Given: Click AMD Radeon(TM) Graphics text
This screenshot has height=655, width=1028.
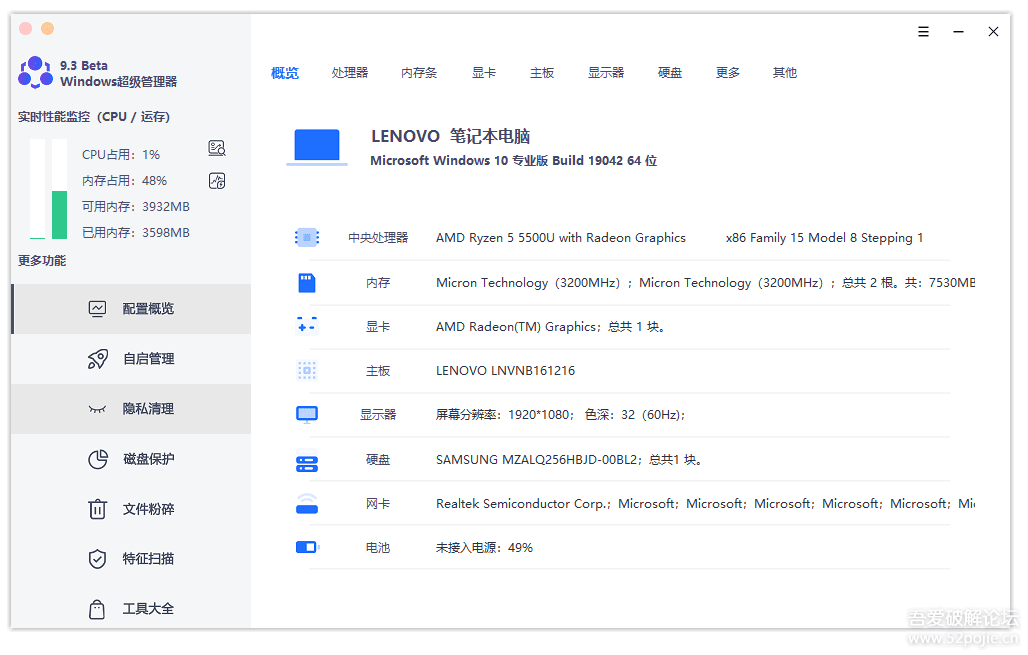Looking at the screenshot, I should click(x=551, y=327).
